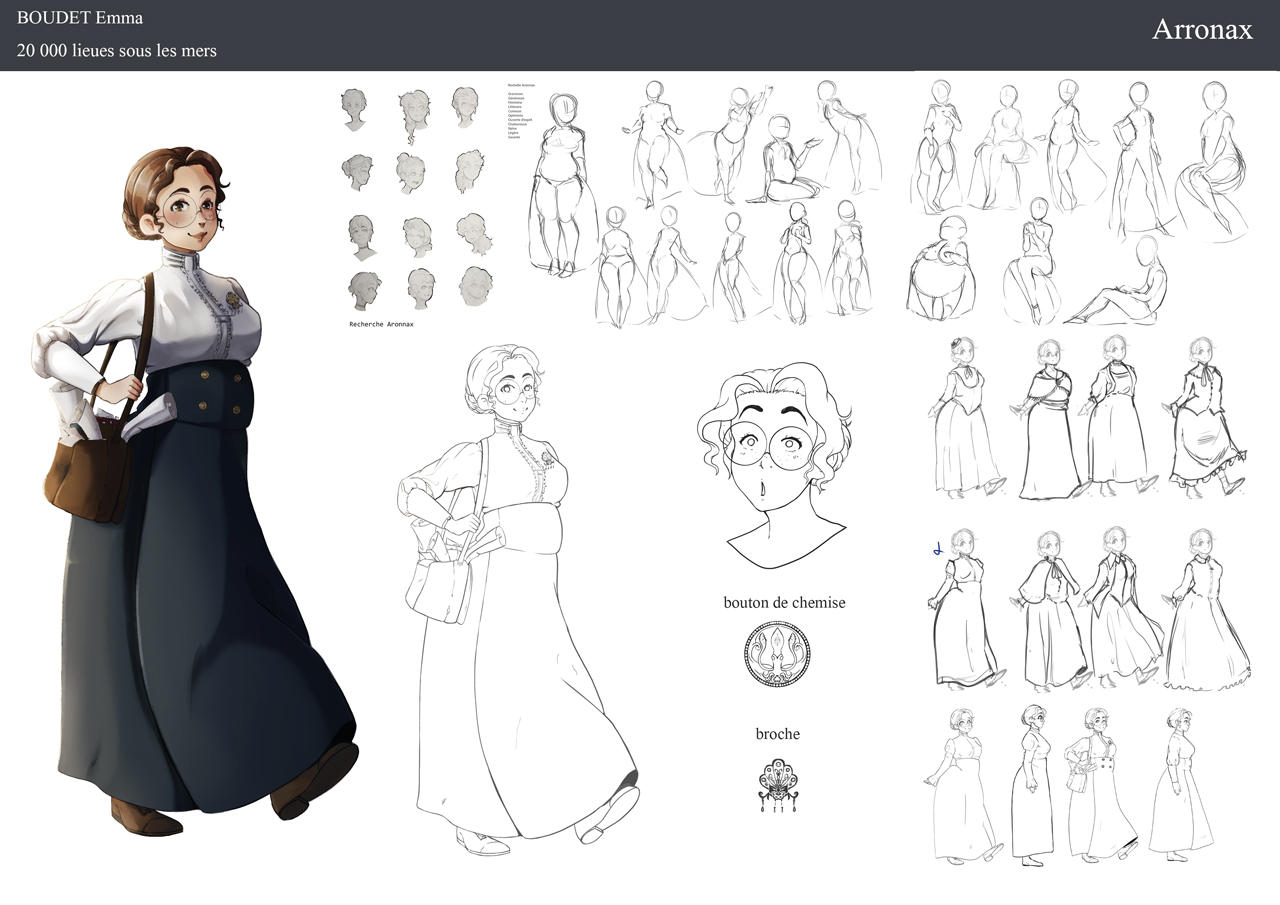Select the costume sketch with ruffled hem skirt
1280x905 pixels.
coord(1207,417)
